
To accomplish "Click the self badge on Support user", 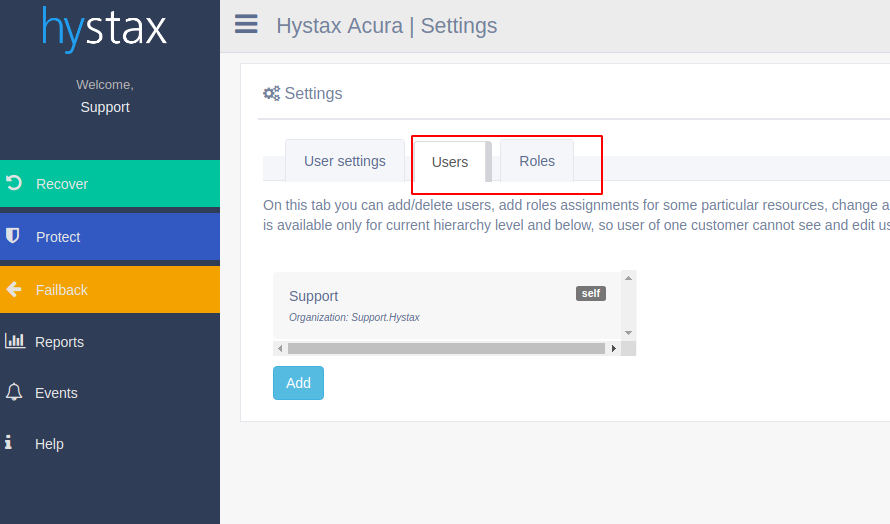I will [591, 294].
